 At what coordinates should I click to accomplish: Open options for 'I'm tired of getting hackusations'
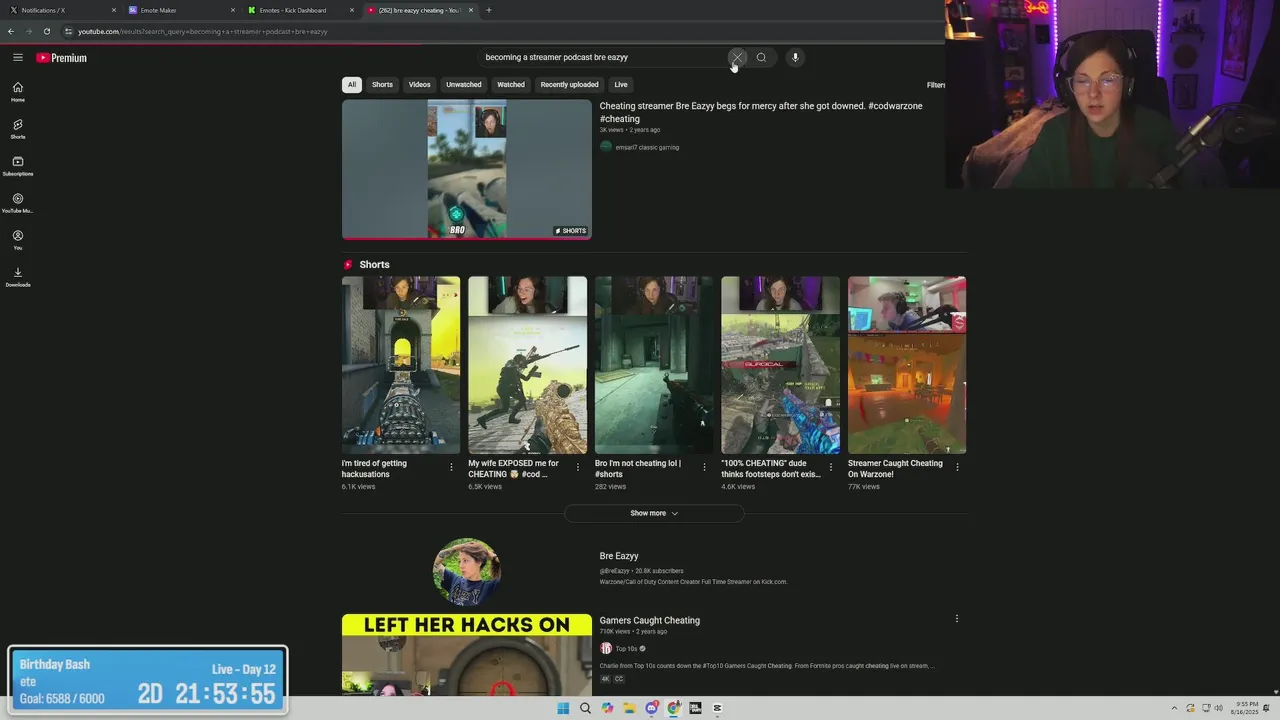coord(451,467)
